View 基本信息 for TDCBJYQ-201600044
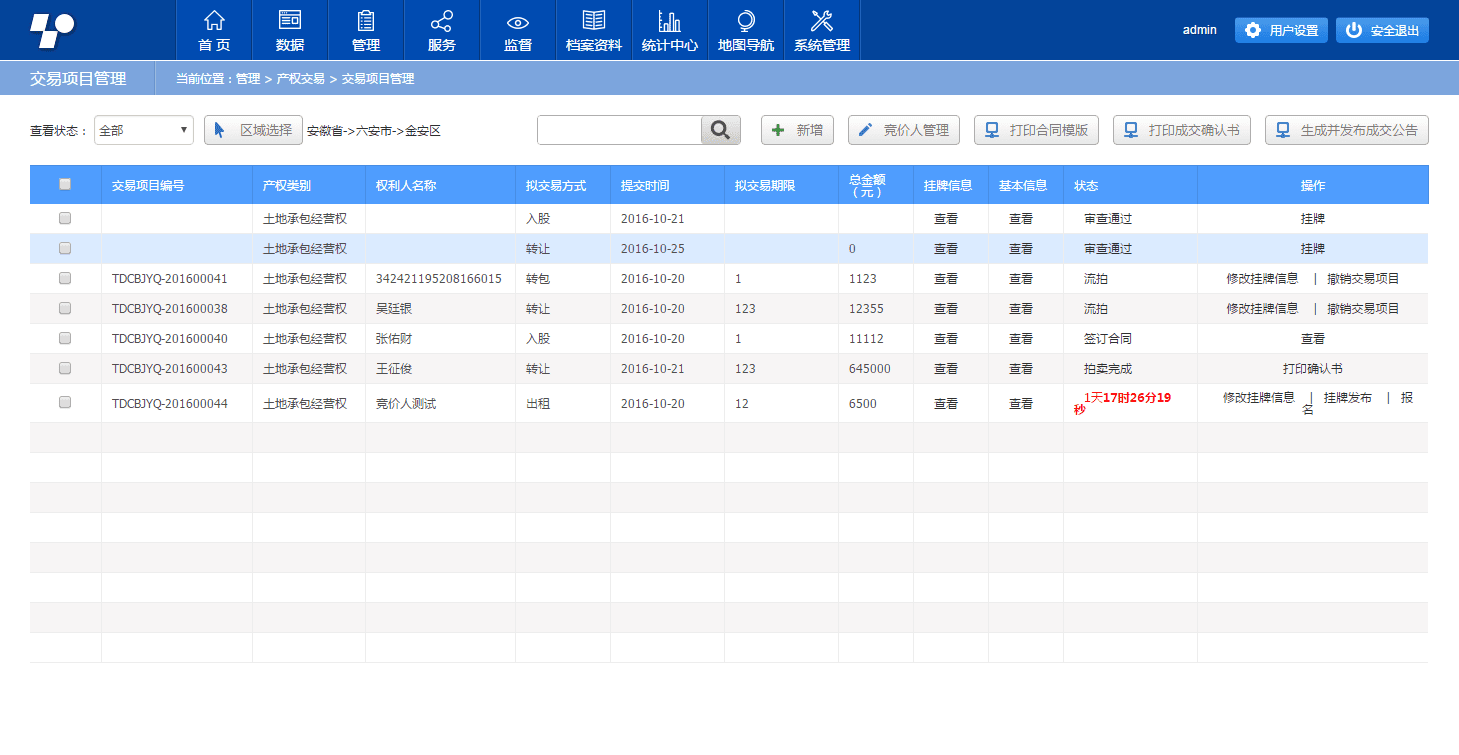This screenshot has height=755, width=1459. pos(1020,404)
